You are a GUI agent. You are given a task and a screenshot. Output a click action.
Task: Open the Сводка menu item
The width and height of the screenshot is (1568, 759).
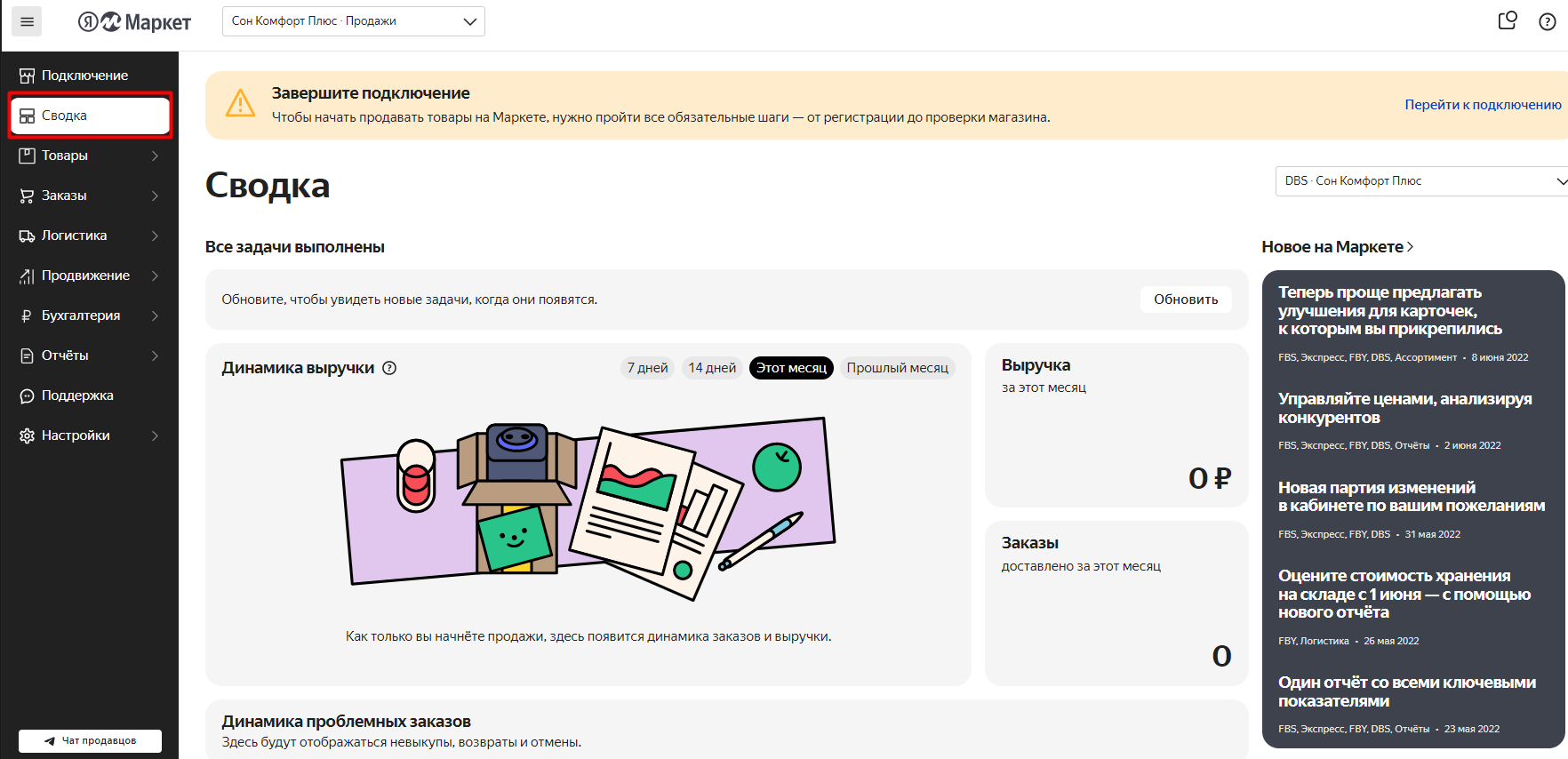click(x=89, y=116)
